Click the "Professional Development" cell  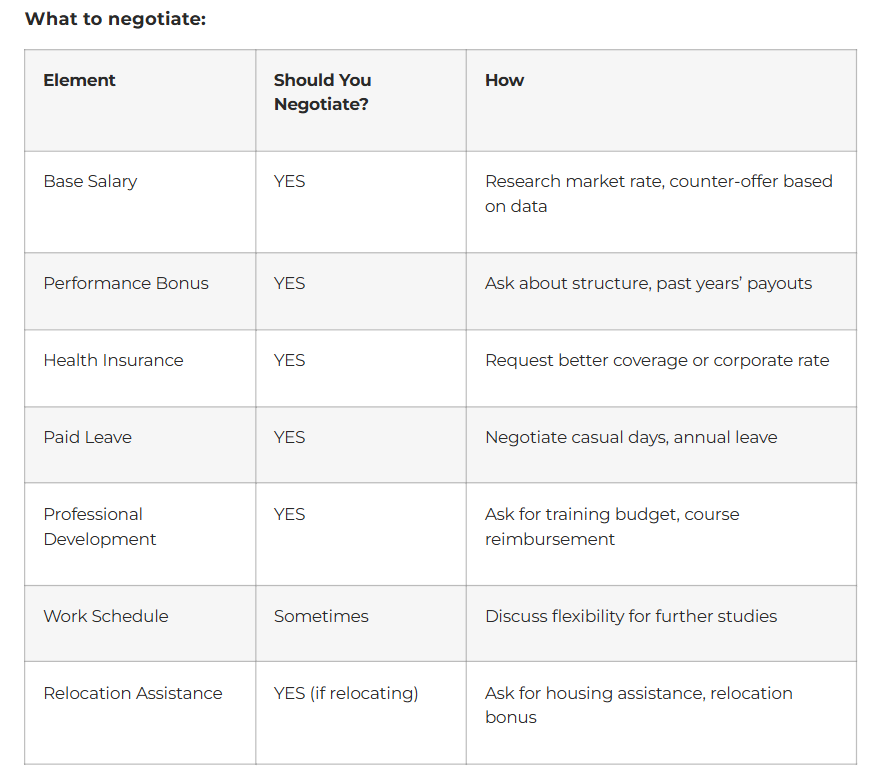[99, 526]
